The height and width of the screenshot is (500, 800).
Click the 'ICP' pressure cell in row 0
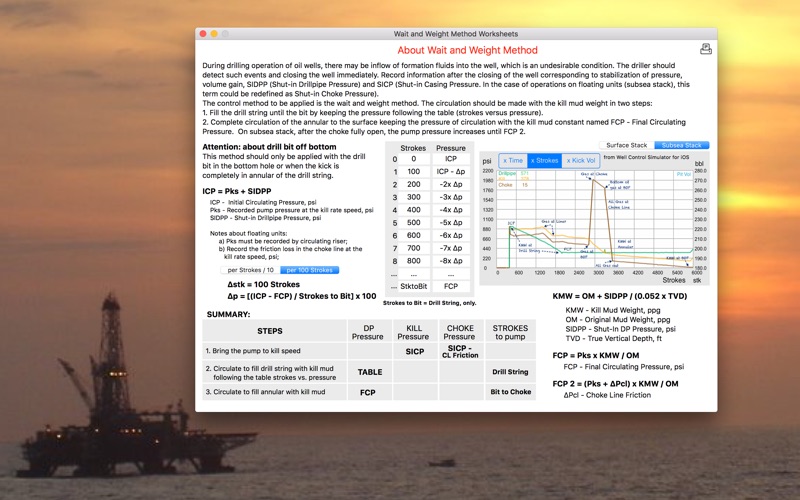coord(451,159)
